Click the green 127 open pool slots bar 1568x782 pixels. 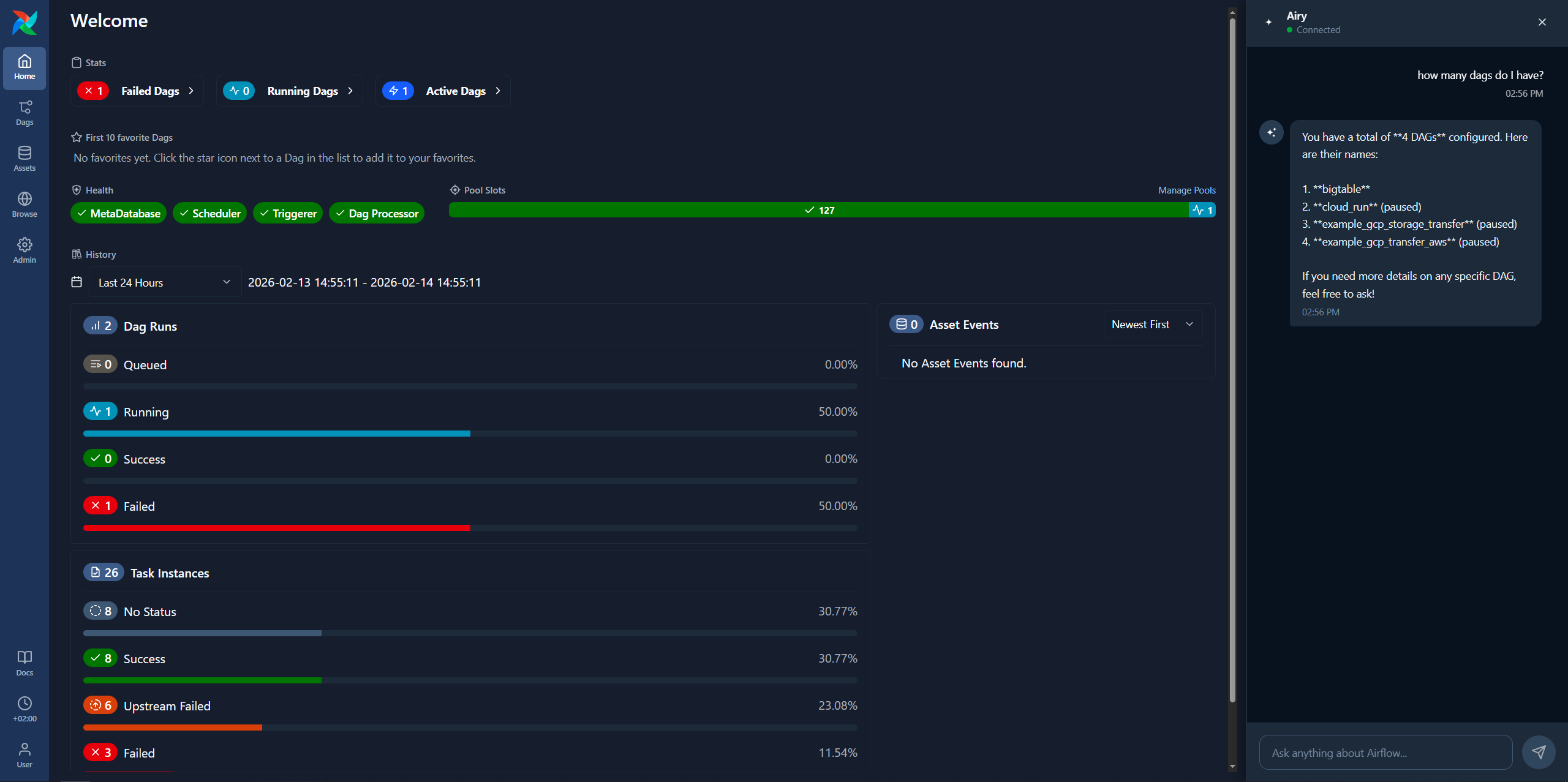819,210
